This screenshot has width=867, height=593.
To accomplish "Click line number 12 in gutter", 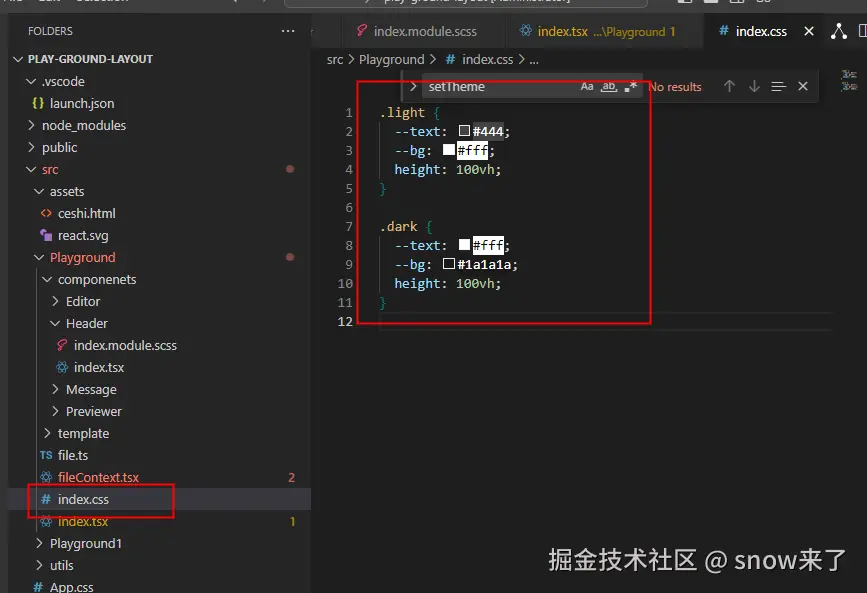I will pyautogui.click(x=345, y=321).
